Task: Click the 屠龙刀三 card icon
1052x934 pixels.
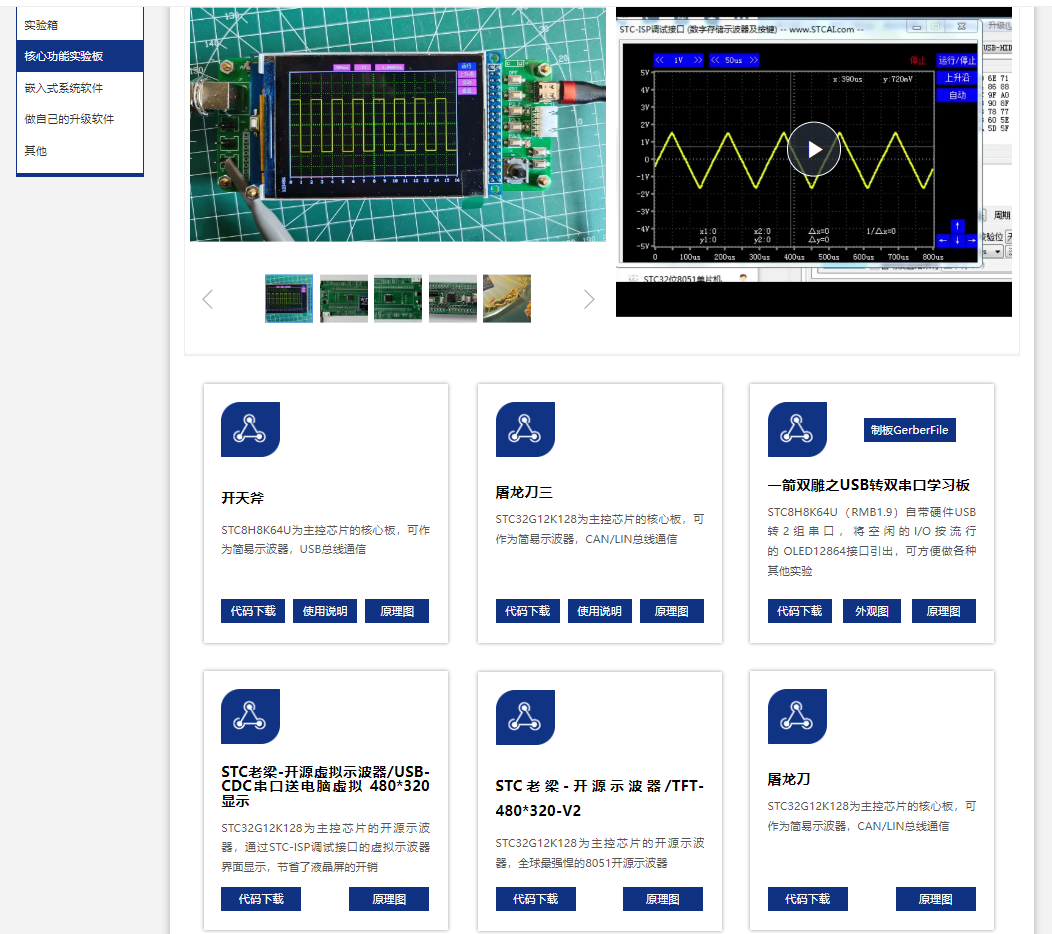Action: 525,429
